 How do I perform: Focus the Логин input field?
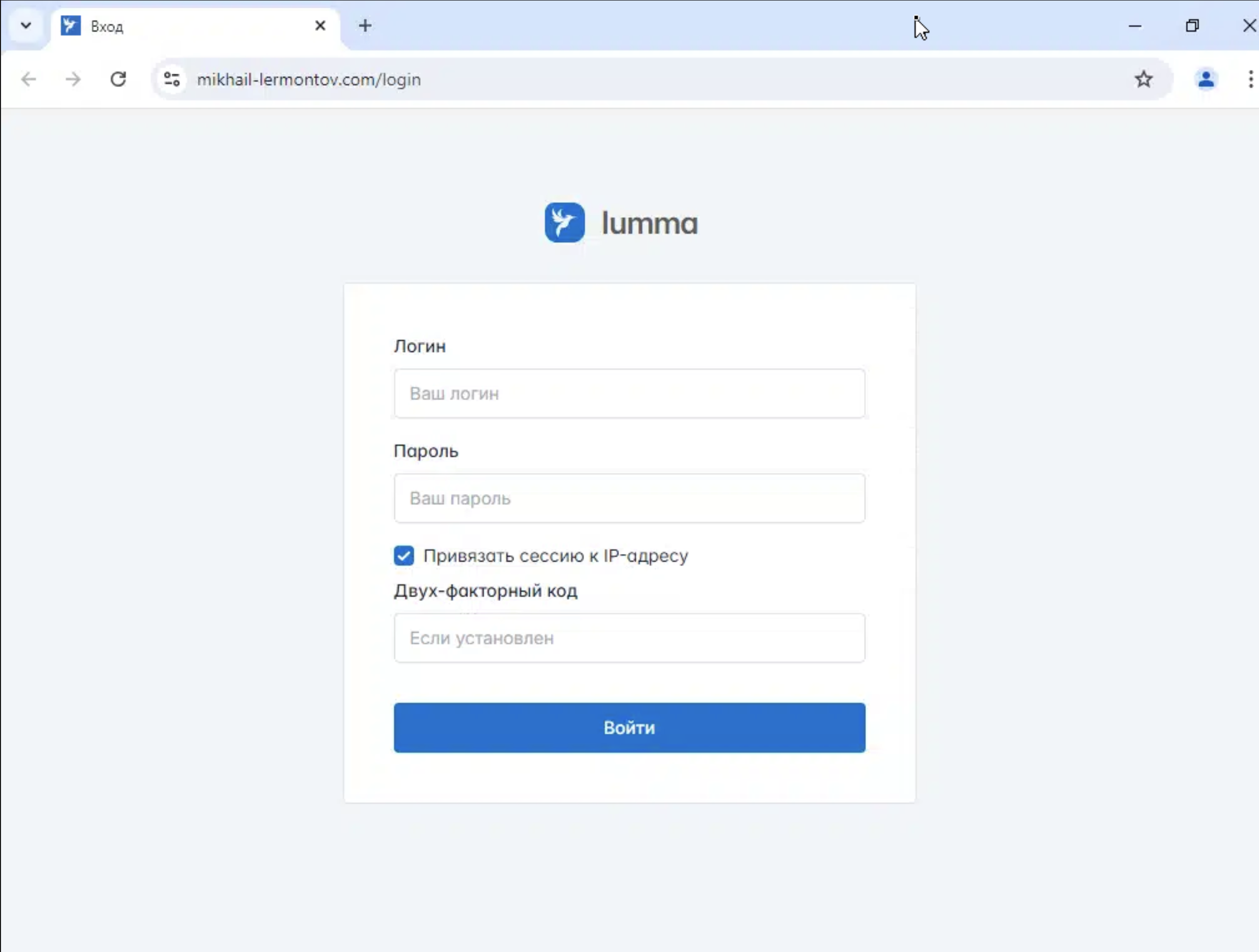click(629, 393)
